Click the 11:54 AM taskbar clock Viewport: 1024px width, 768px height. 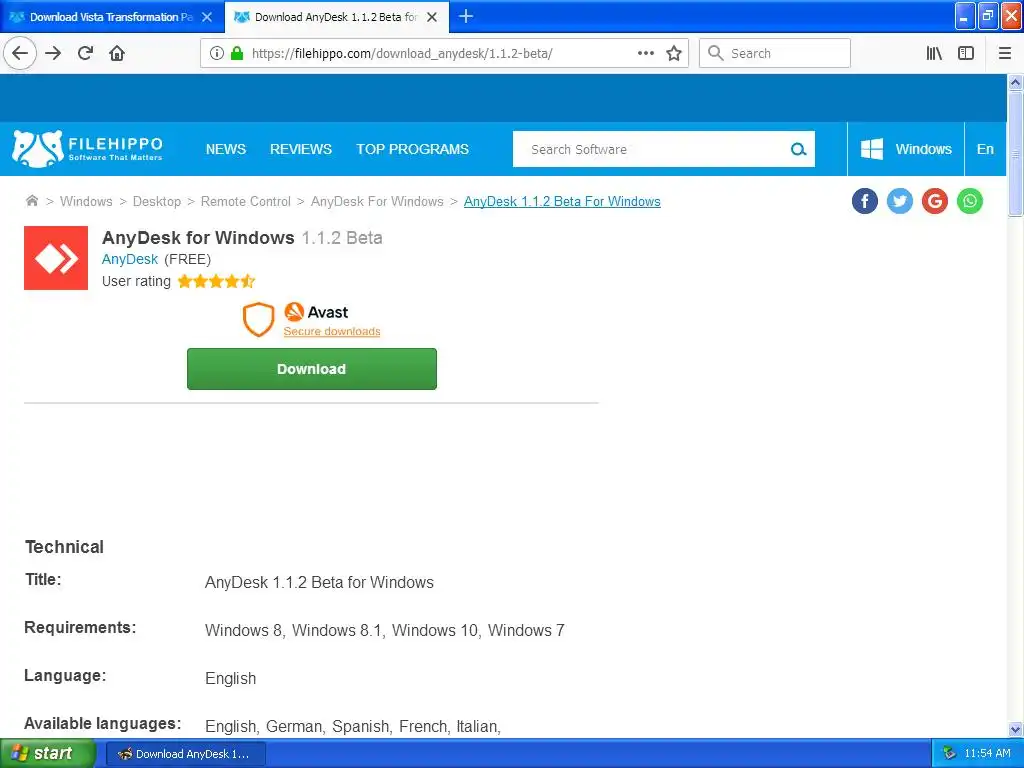pos(987,753)
